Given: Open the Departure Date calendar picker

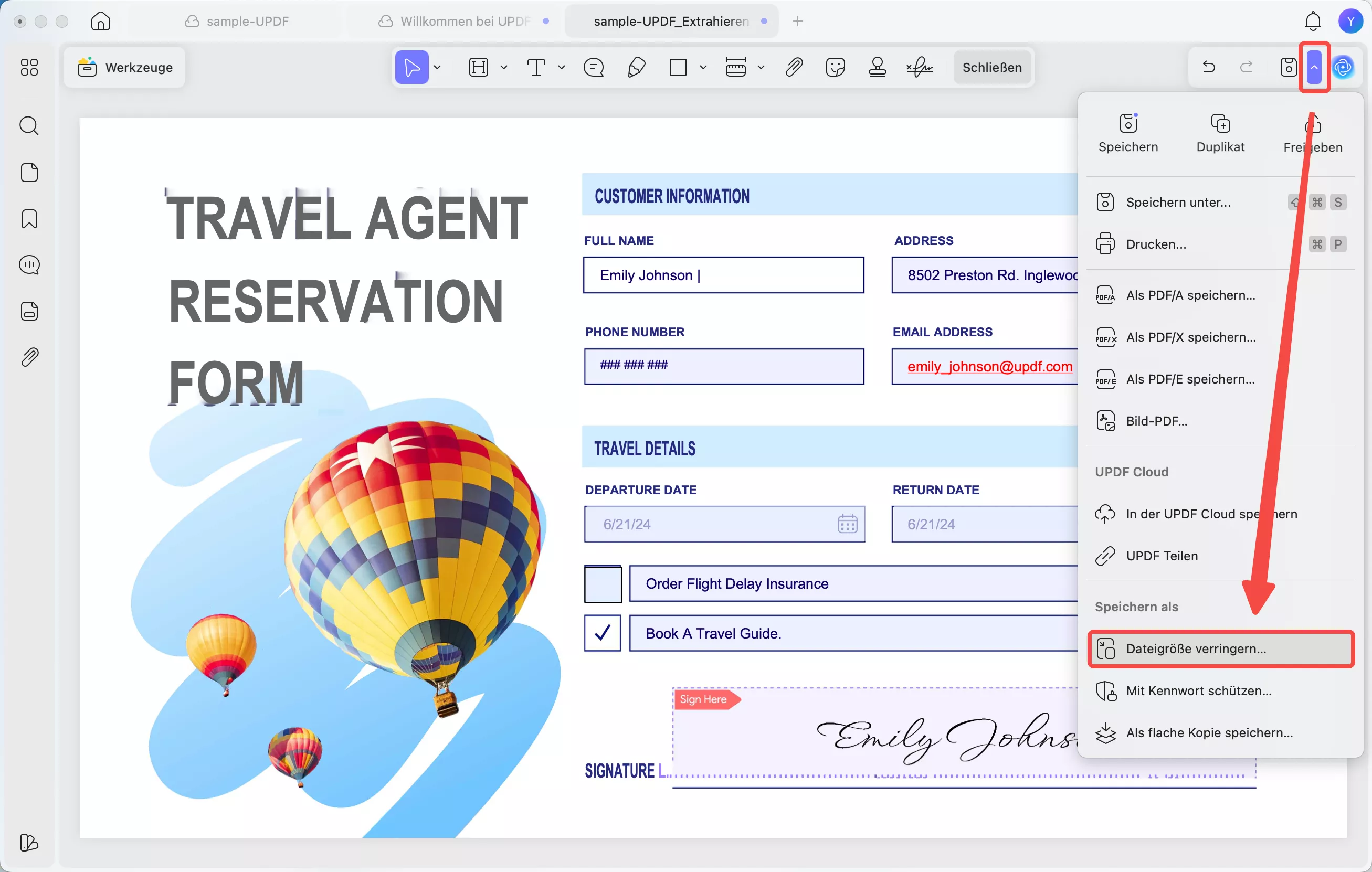Looking at the screenshot, I should (x=847, y=524).
